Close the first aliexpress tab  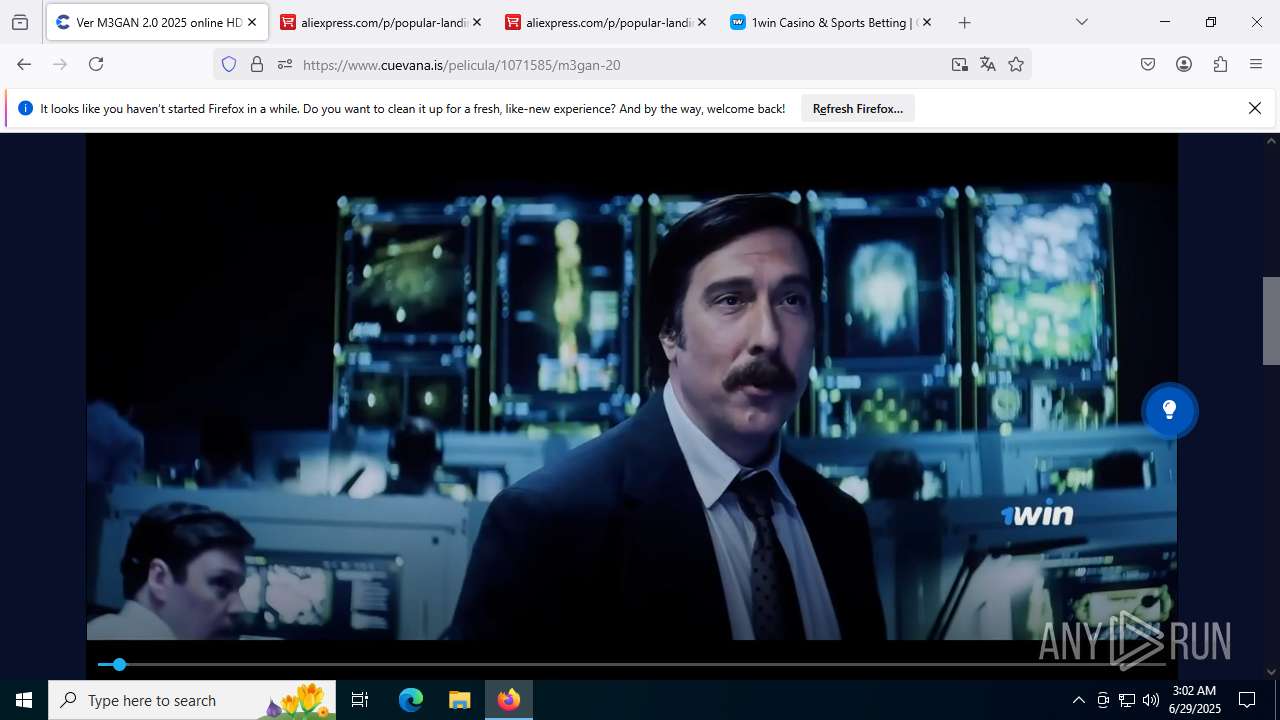click(x=477, y=22)
